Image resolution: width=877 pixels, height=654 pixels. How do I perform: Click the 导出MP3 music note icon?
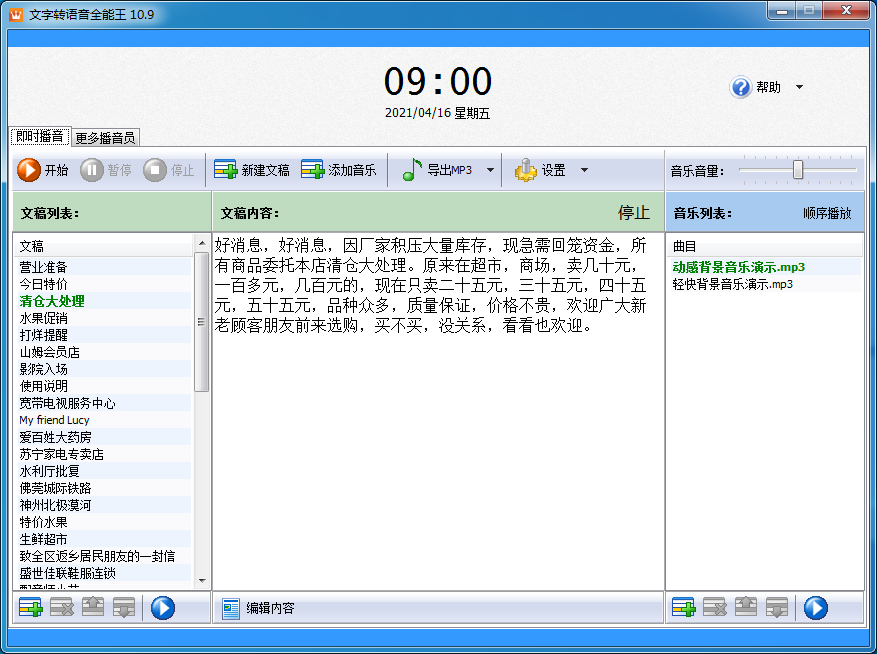point(412,170)
